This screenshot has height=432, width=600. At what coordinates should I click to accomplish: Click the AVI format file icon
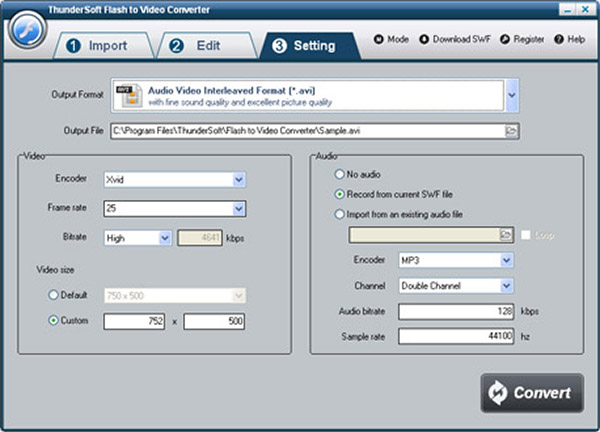[129, 95]
